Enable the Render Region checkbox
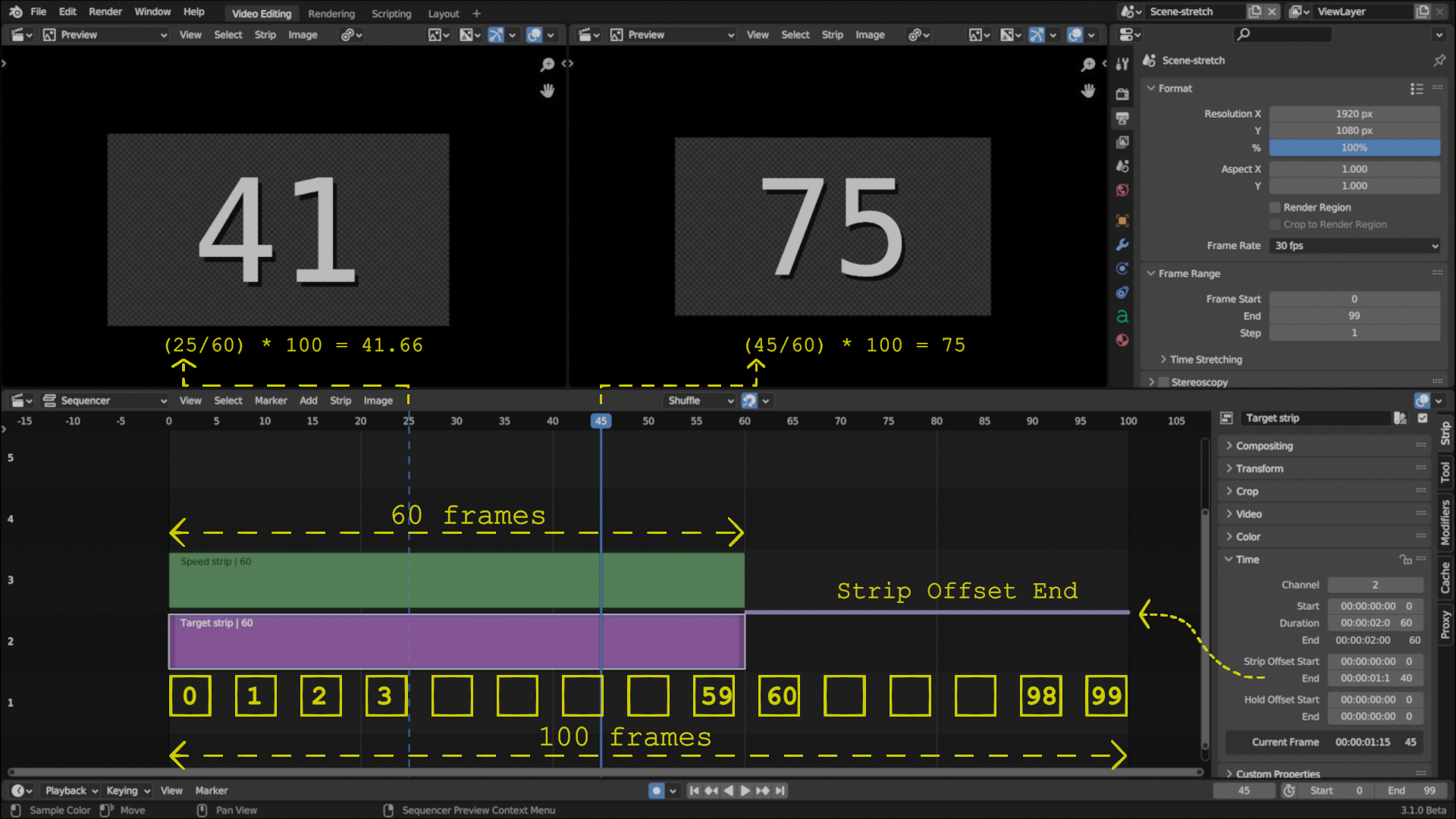 coord(1275,207)
